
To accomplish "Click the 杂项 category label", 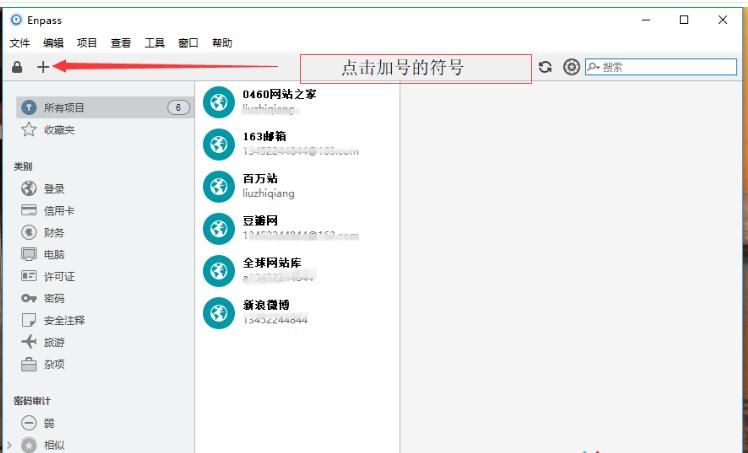I will 54,364.
